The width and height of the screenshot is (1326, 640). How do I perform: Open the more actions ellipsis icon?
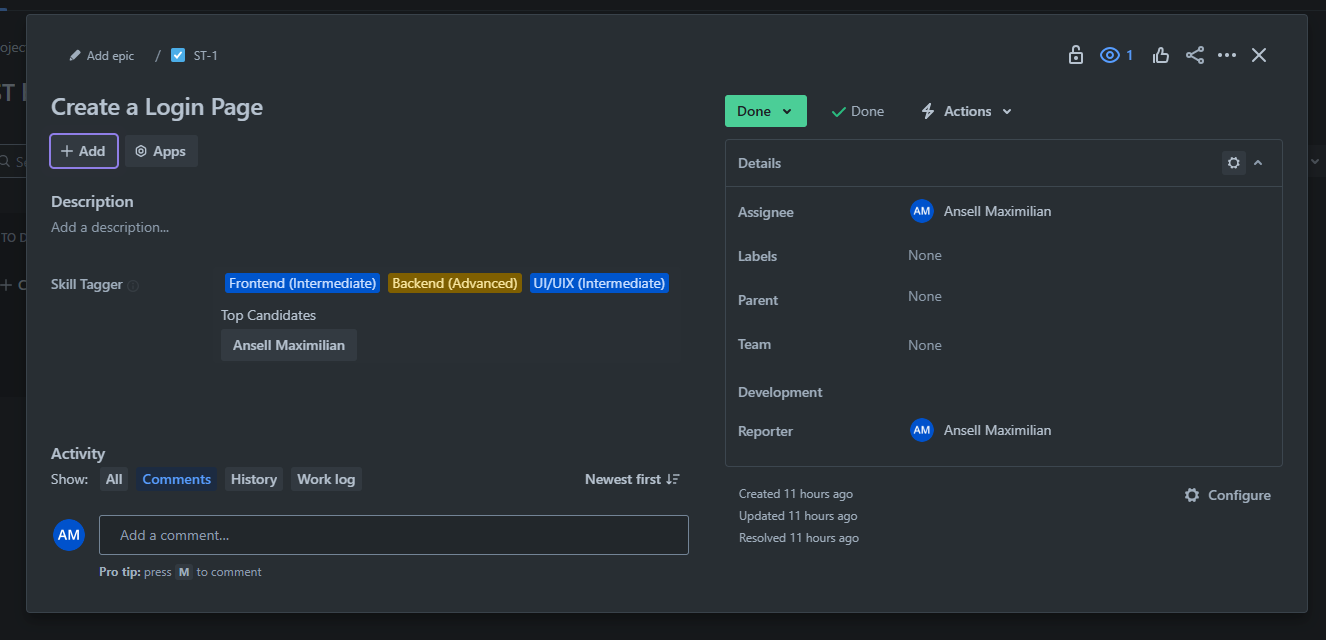[x=1227, y=55]
